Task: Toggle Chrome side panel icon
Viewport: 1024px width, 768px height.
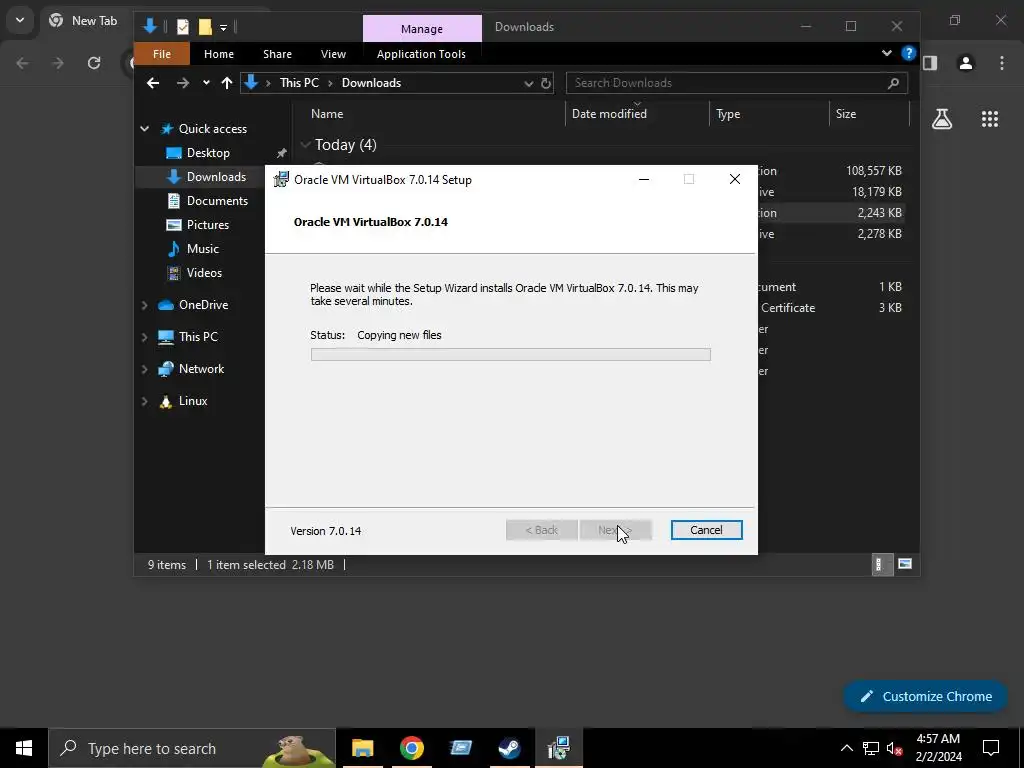Action: point(930,63)
